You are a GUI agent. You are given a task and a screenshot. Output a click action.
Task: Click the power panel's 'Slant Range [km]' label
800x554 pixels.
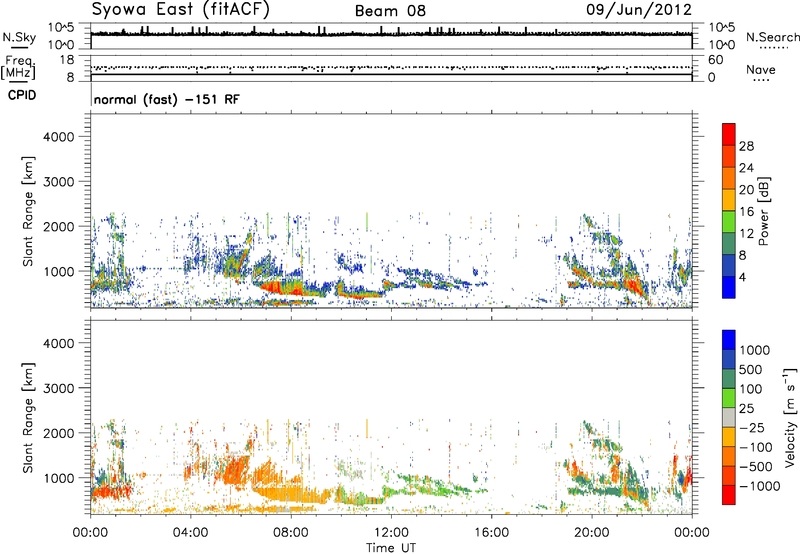point(28,211)
